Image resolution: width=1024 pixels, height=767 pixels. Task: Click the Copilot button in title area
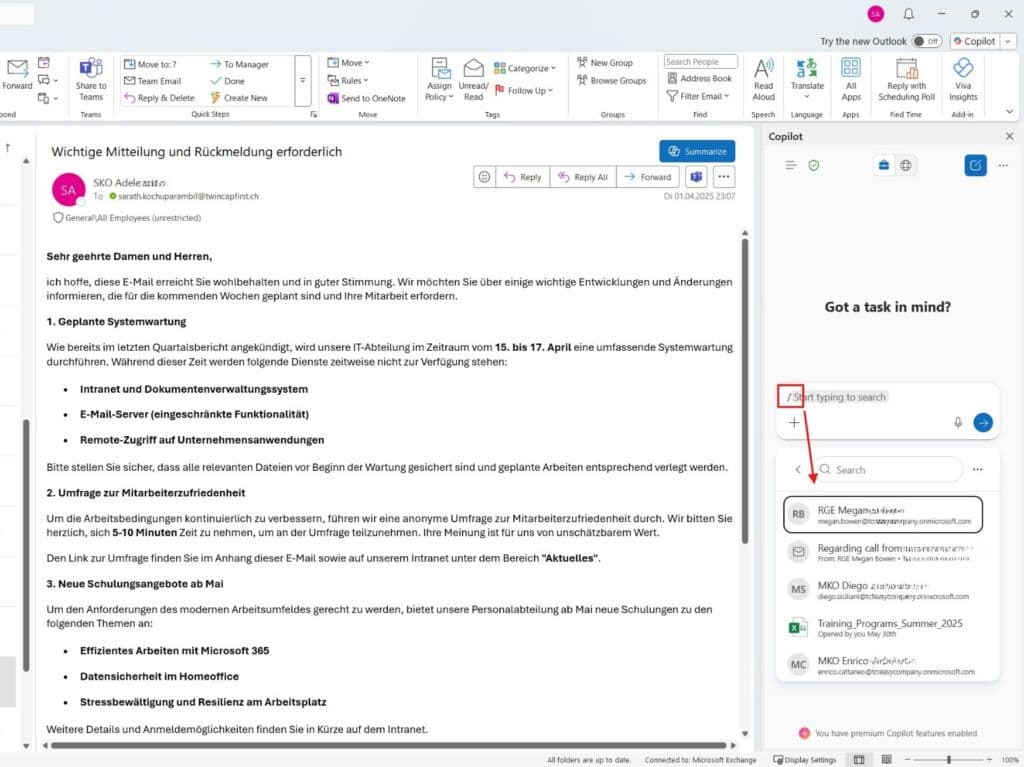pos(974,41)
